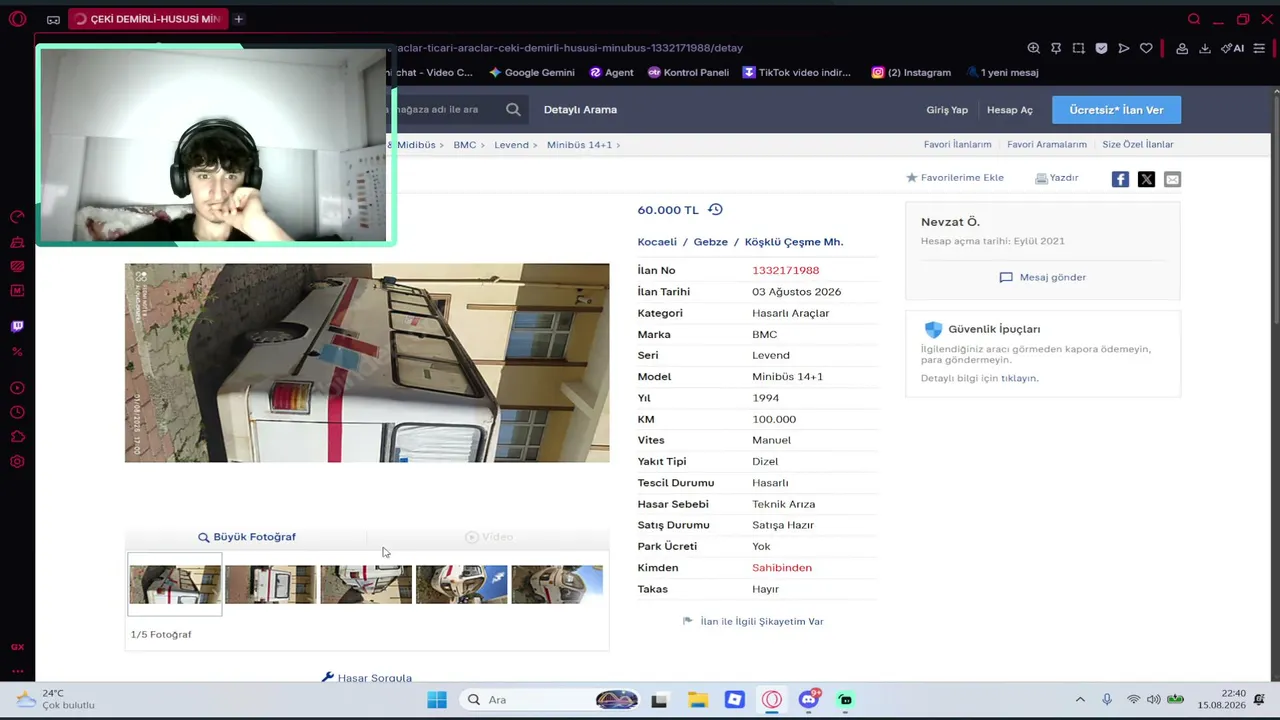
Task: Click Giriş Yap to log in
Action: click(x=947, y=110)
